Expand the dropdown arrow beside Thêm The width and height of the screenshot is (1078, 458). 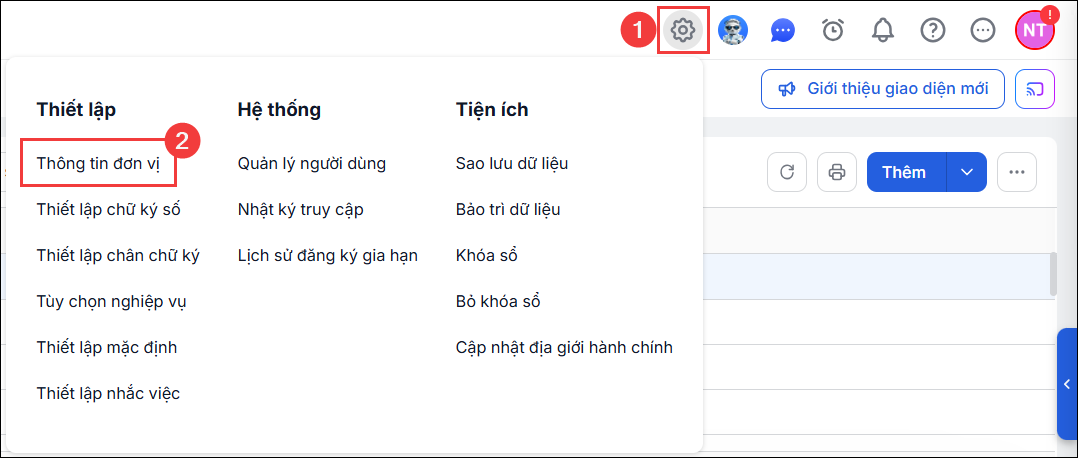coord(967,172)
